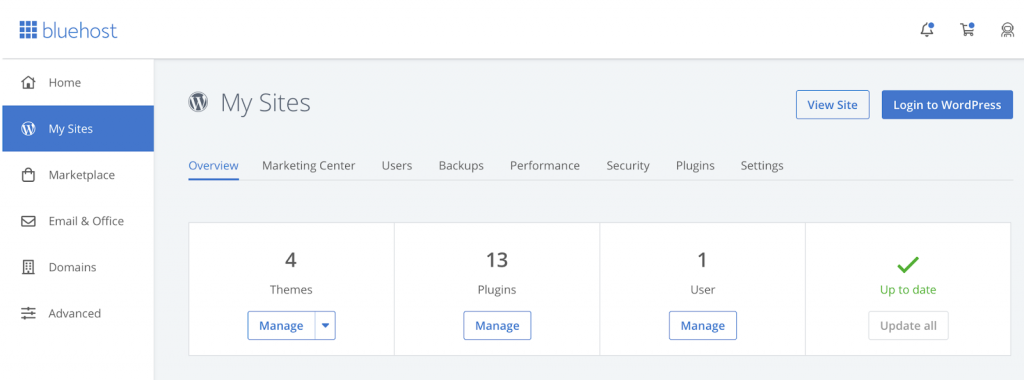Click the Login to WordPress button

pos(947,104)
